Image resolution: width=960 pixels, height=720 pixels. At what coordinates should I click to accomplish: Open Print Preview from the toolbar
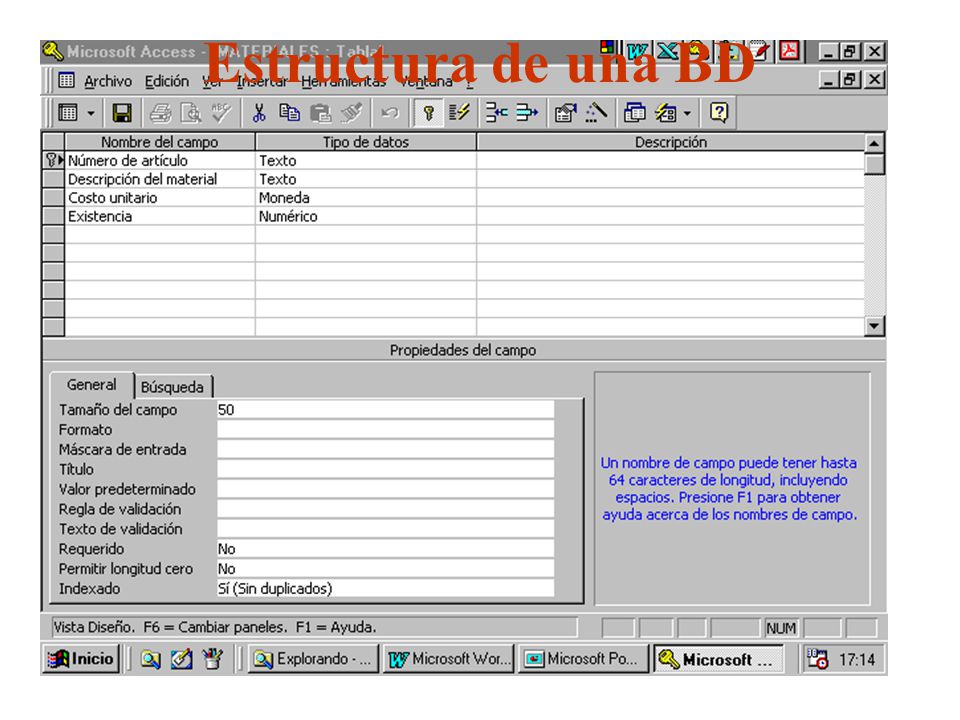(x=191, y=113)
